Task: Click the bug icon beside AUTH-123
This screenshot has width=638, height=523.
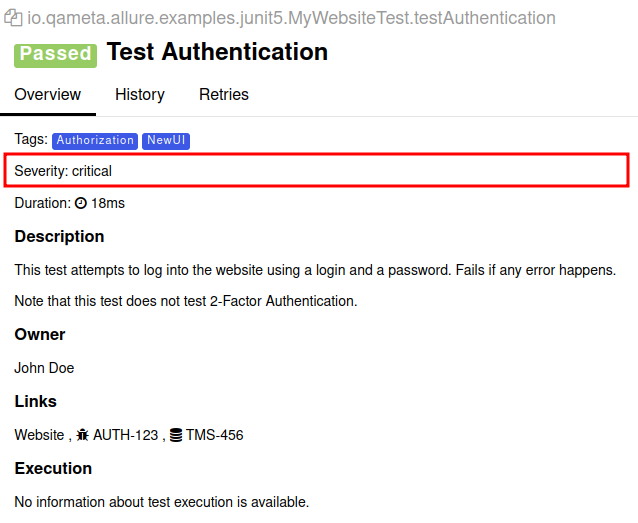Action: [x=82, y=435]
